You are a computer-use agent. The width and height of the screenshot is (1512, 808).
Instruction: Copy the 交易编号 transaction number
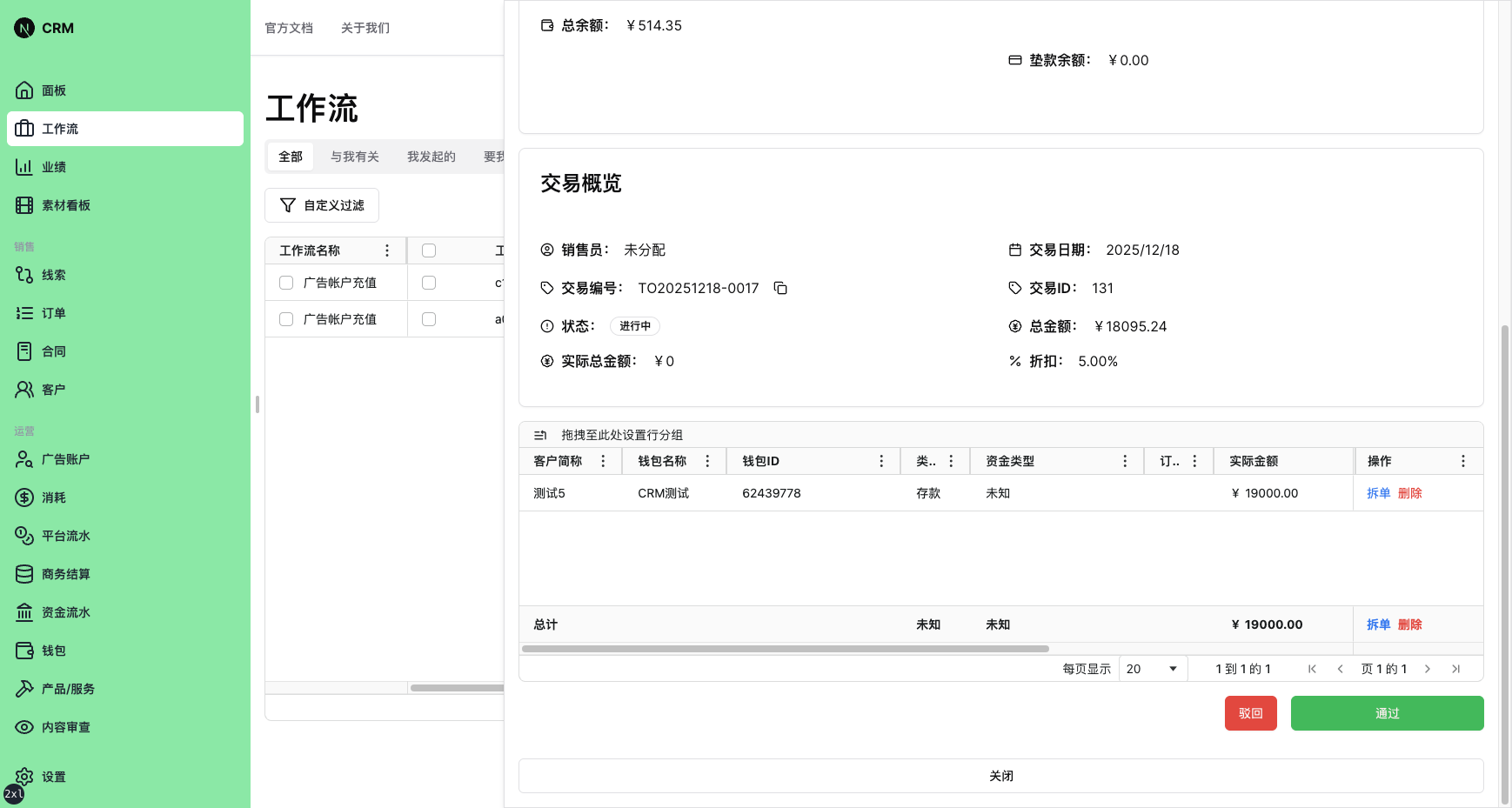(780, 288)
